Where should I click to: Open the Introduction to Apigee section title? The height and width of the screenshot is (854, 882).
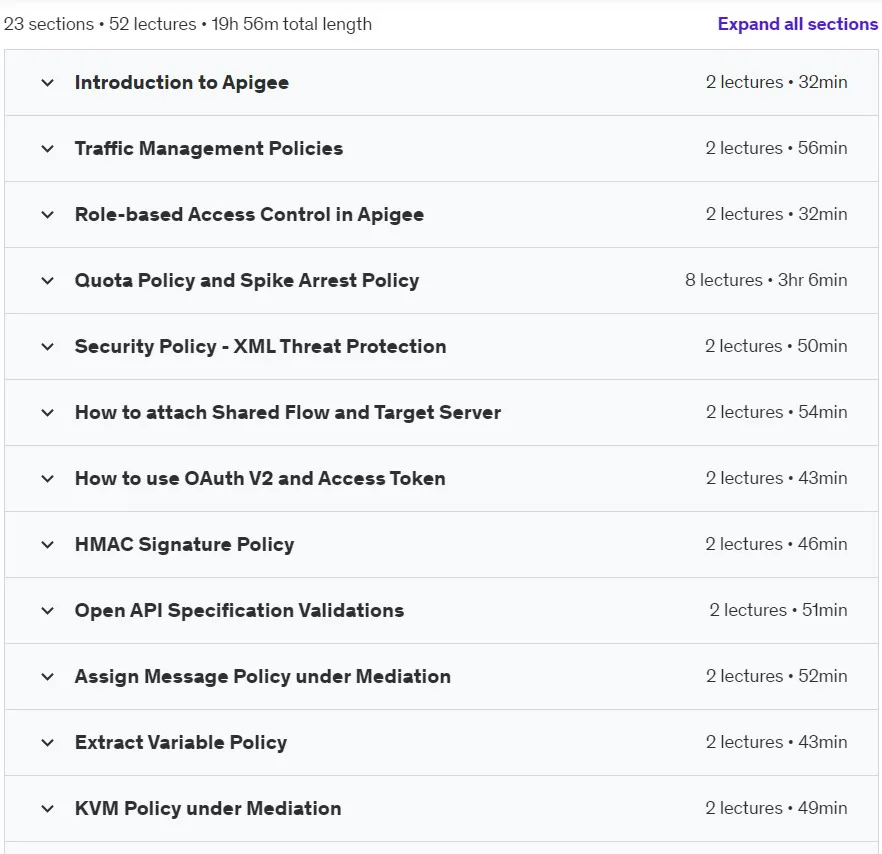click(182, 83)
